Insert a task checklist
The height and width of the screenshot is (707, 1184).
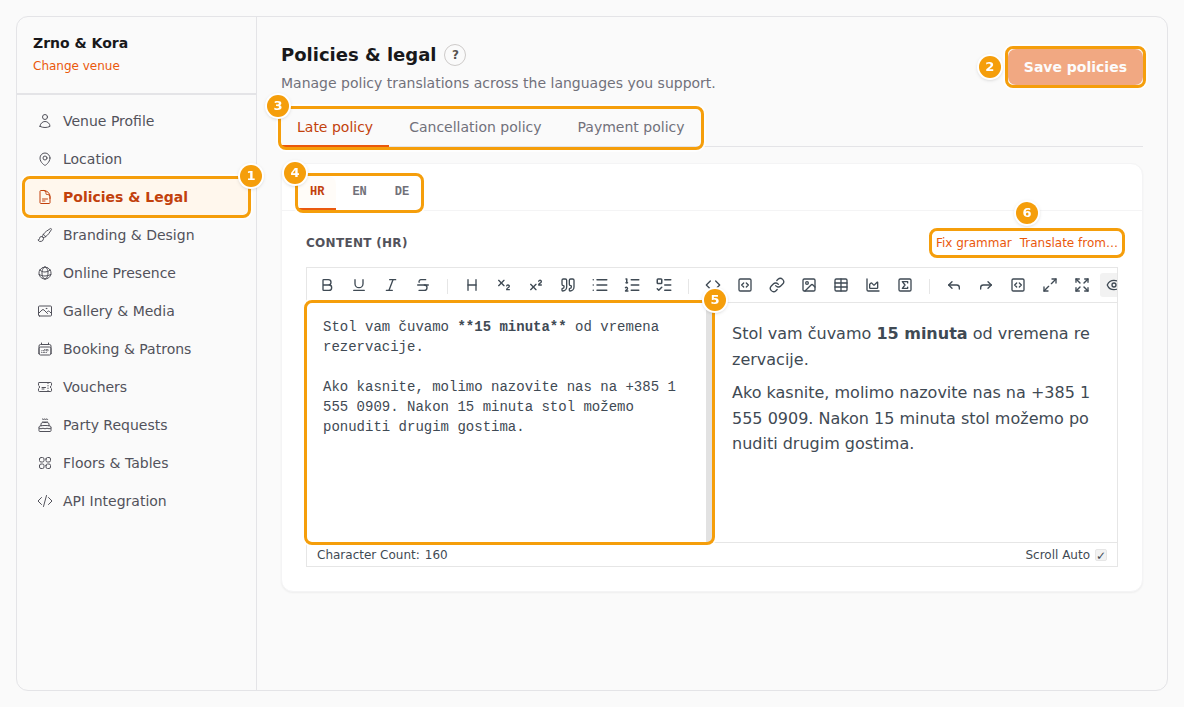pos(664,285)
